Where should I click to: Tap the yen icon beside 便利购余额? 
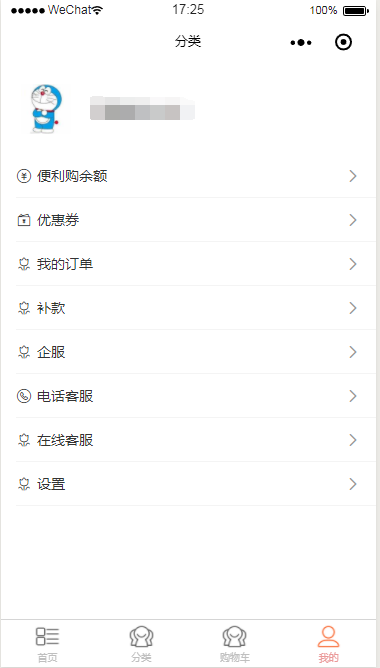23,176
